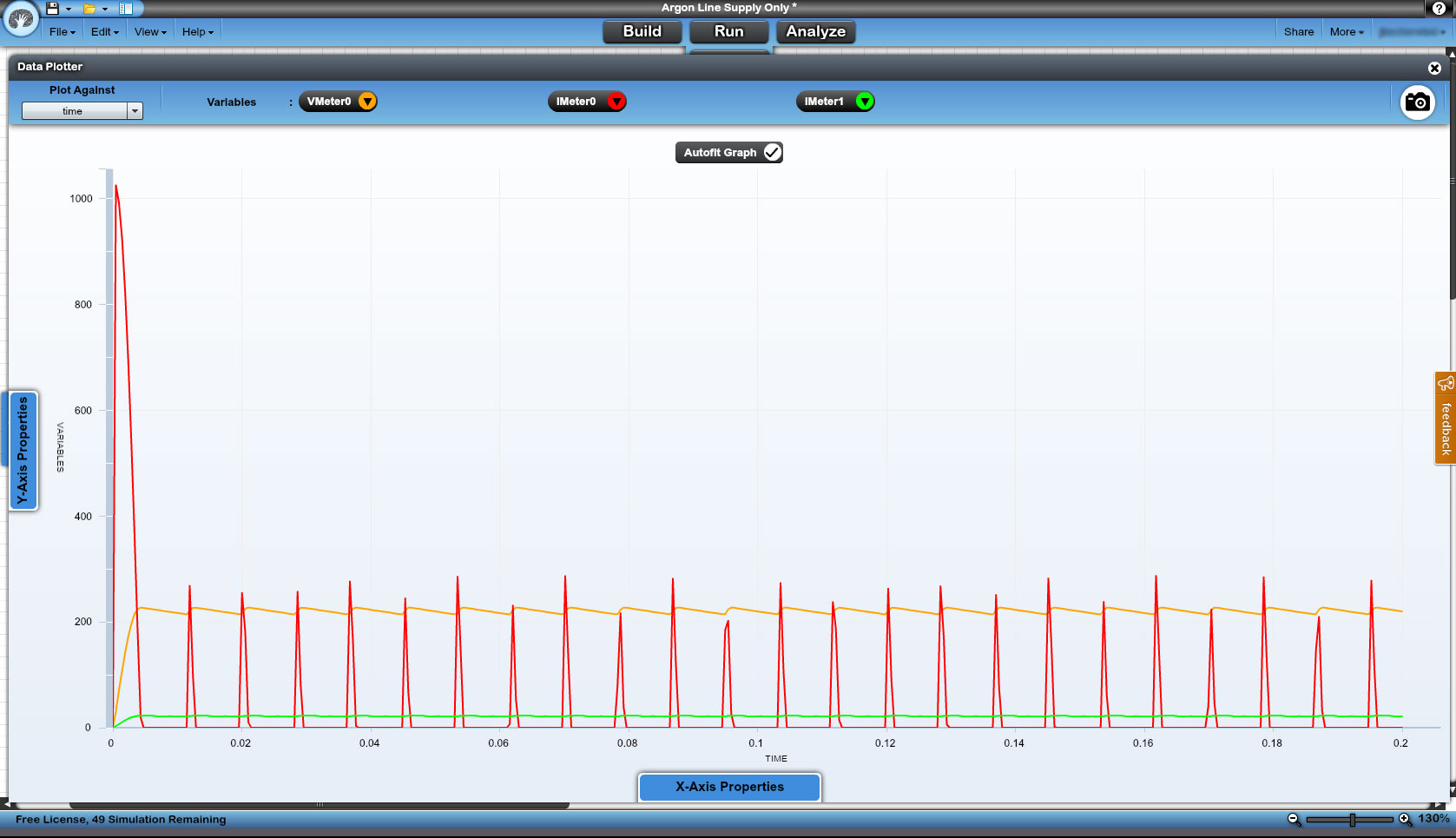This screenshot has width=1456, height=838.
Task: Open the Y-Axis Properties side tab
Action: click(x=23, y=450)
